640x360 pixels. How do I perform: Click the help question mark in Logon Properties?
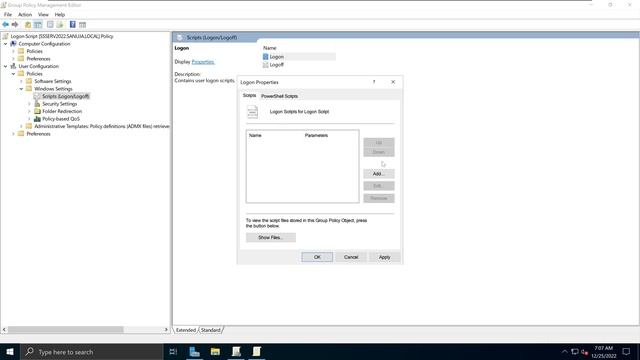click(x=374, y=82)
